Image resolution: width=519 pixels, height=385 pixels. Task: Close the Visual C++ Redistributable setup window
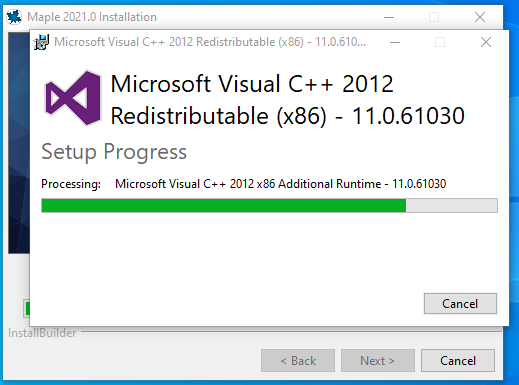coord(486,42)
